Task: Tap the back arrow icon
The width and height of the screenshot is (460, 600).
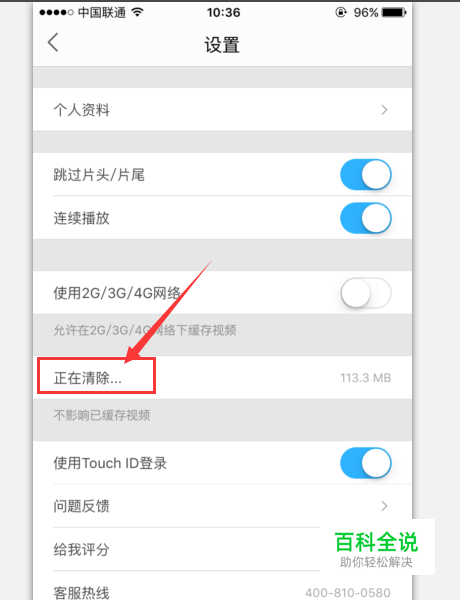Action: (53, 42)
